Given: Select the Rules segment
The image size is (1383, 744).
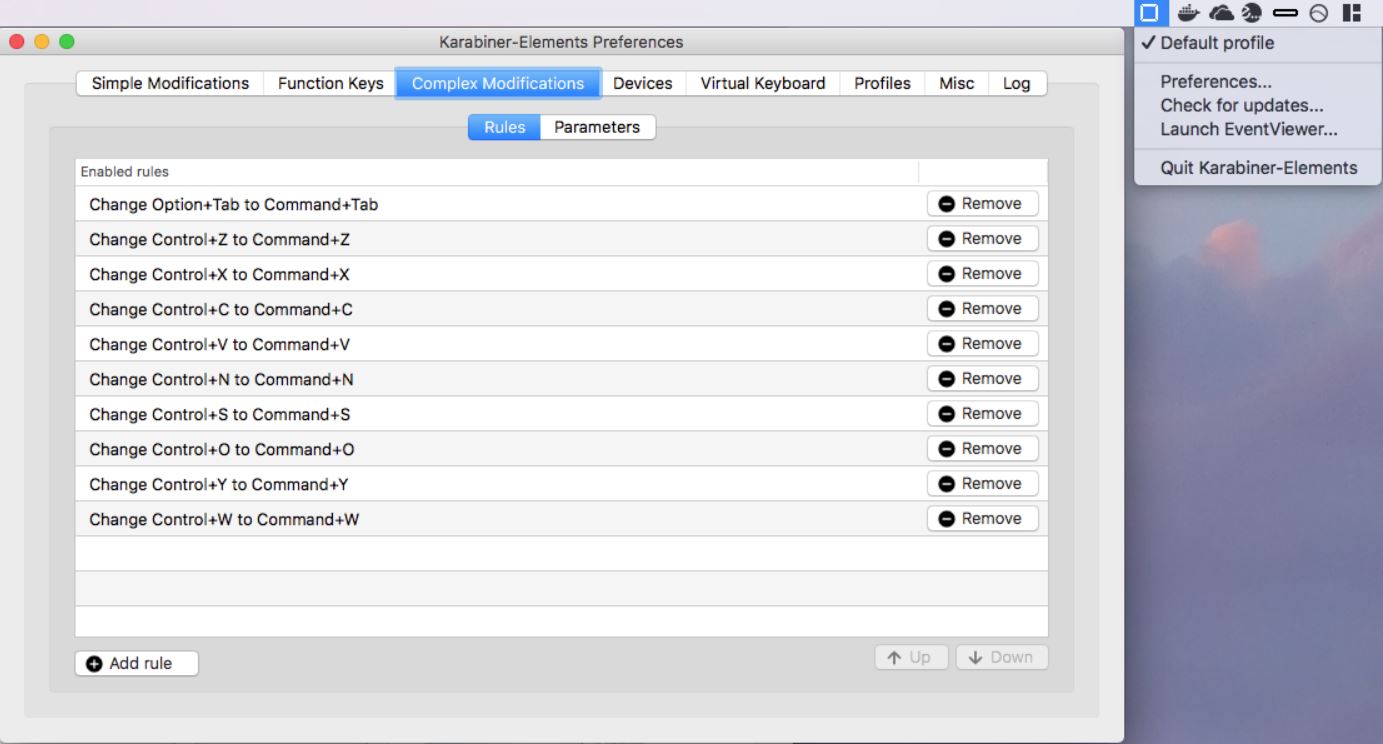Looking at the screenshot, I should click(x=505, y=127).
